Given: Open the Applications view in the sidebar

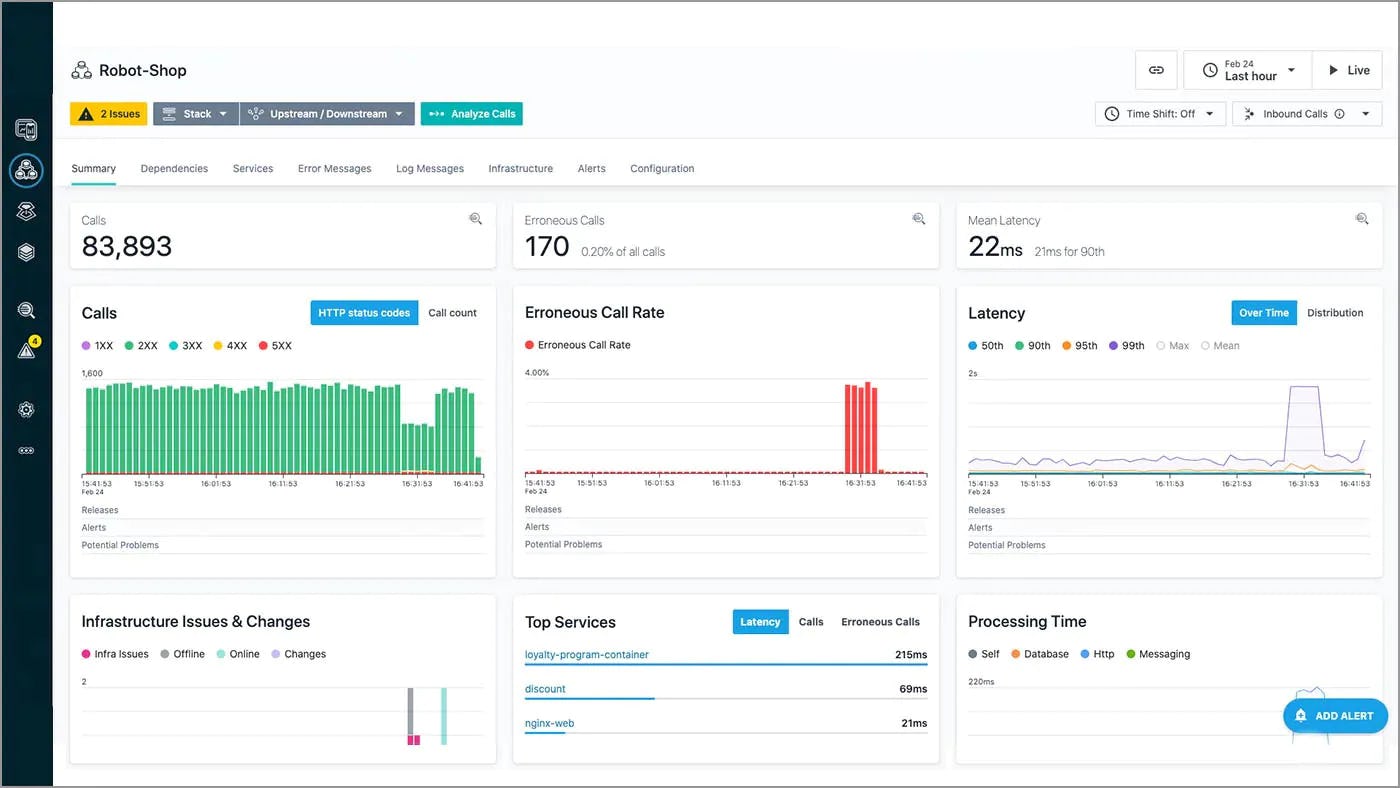Looking at the screenshot, I should 27,170.
